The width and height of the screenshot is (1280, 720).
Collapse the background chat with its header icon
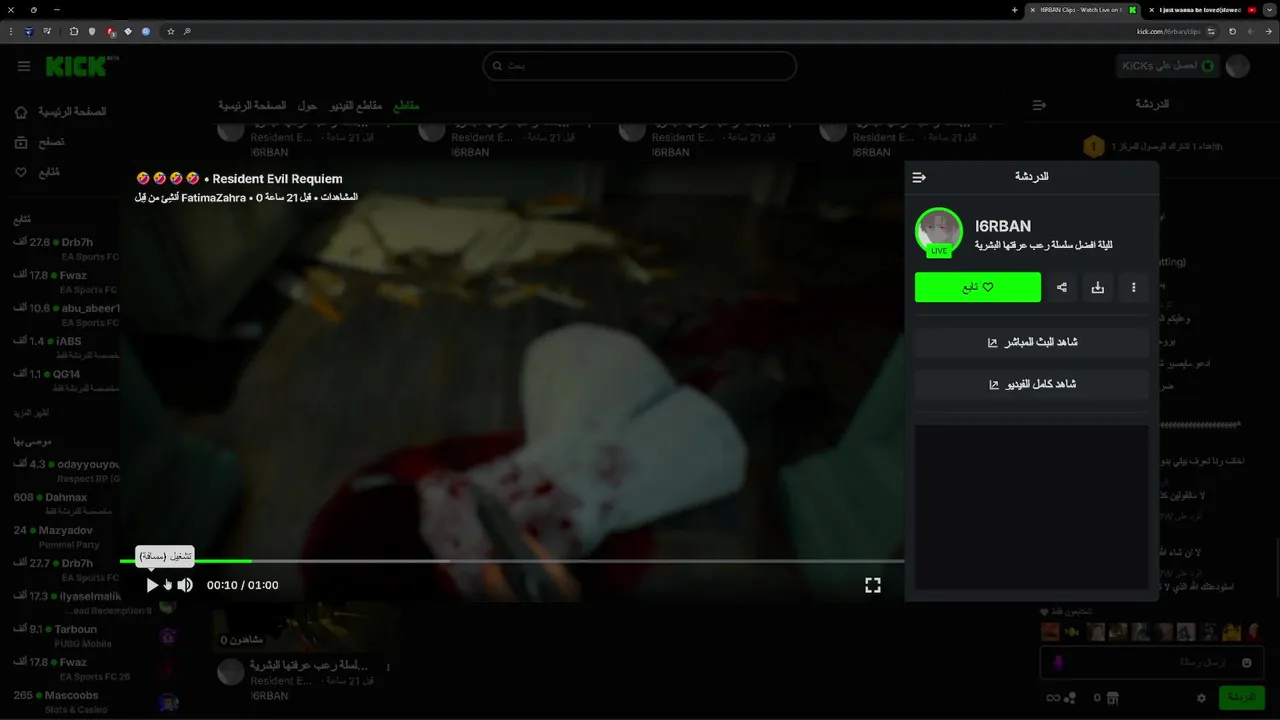pos(1039,105)
